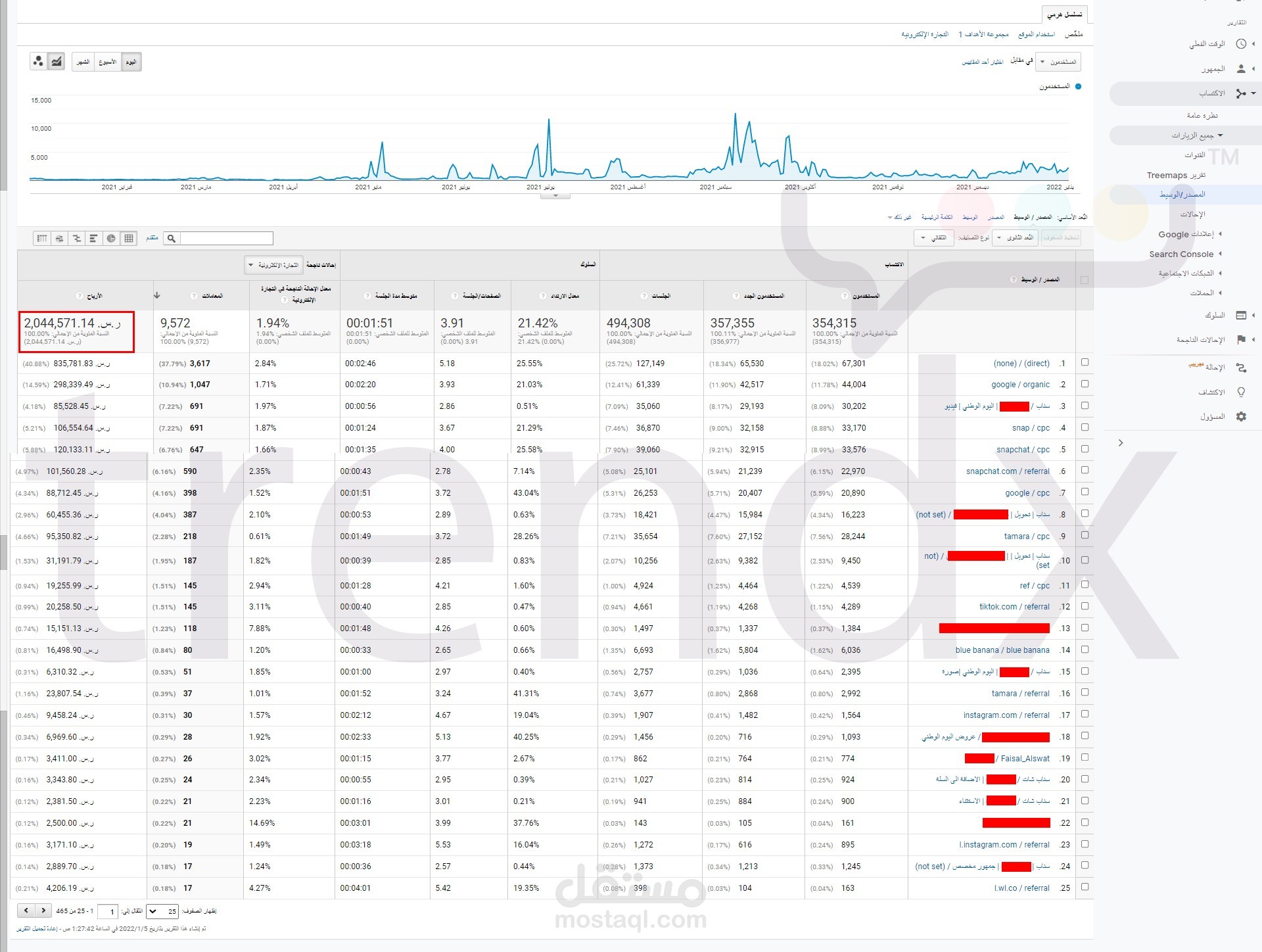Screen dimensions: 1262x952
Task: Click the table search magnifier button
Action: point(172,239)
